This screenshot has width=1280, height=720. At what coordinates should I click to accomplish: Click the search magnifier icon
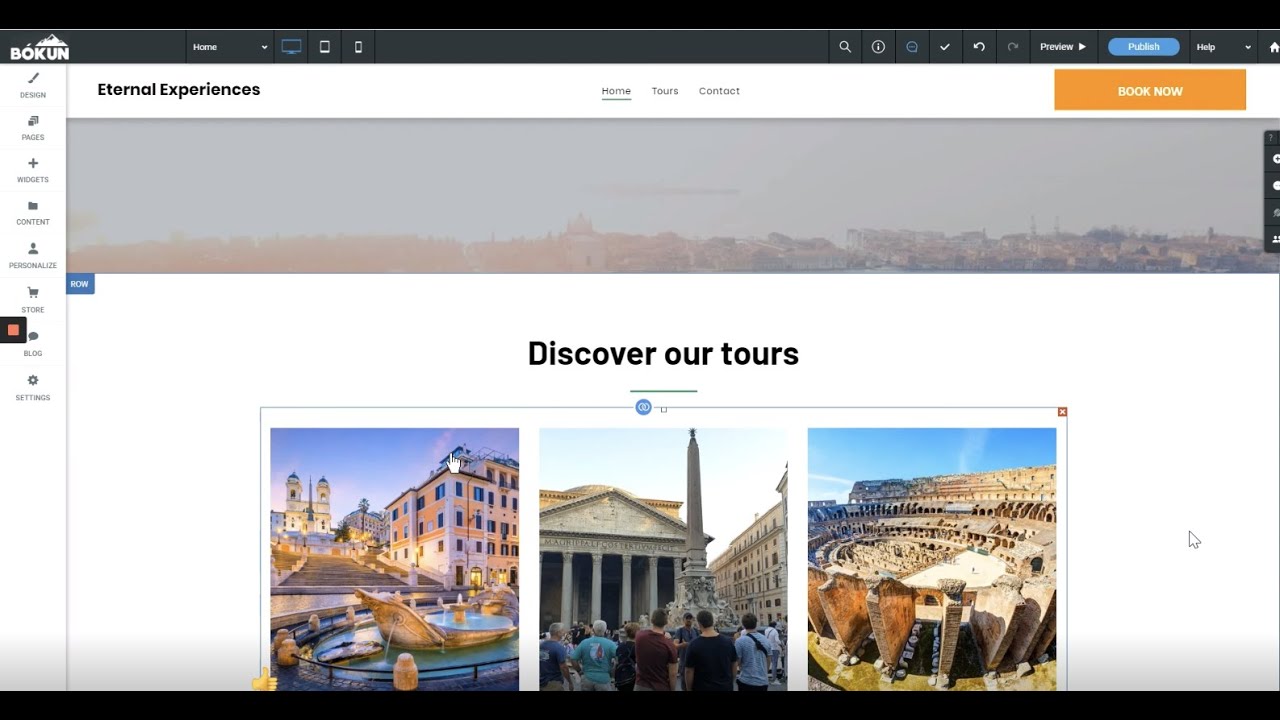845,47
